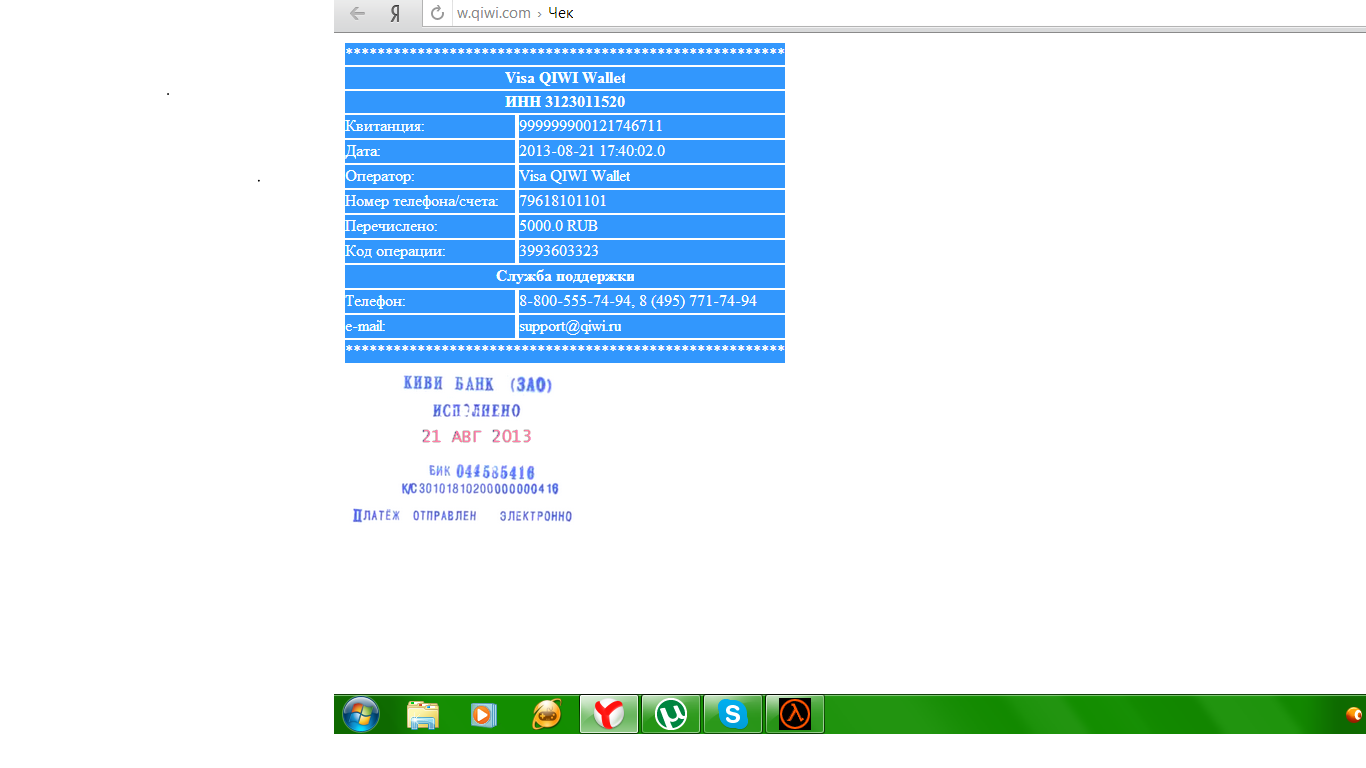Select the amount 5000.0 RUB
1366x768 pixels.
point(558,226)
